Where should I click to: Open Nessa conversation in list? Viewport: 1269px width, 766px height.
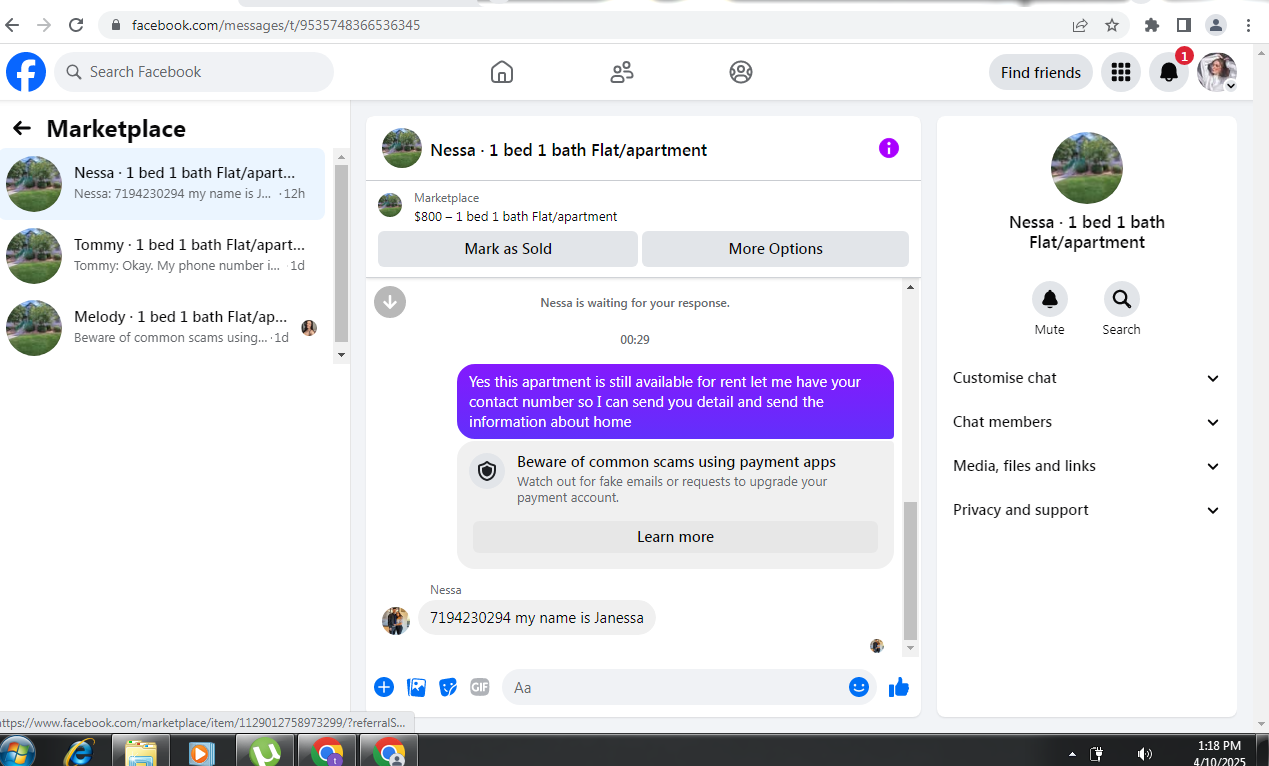(163, 183)
